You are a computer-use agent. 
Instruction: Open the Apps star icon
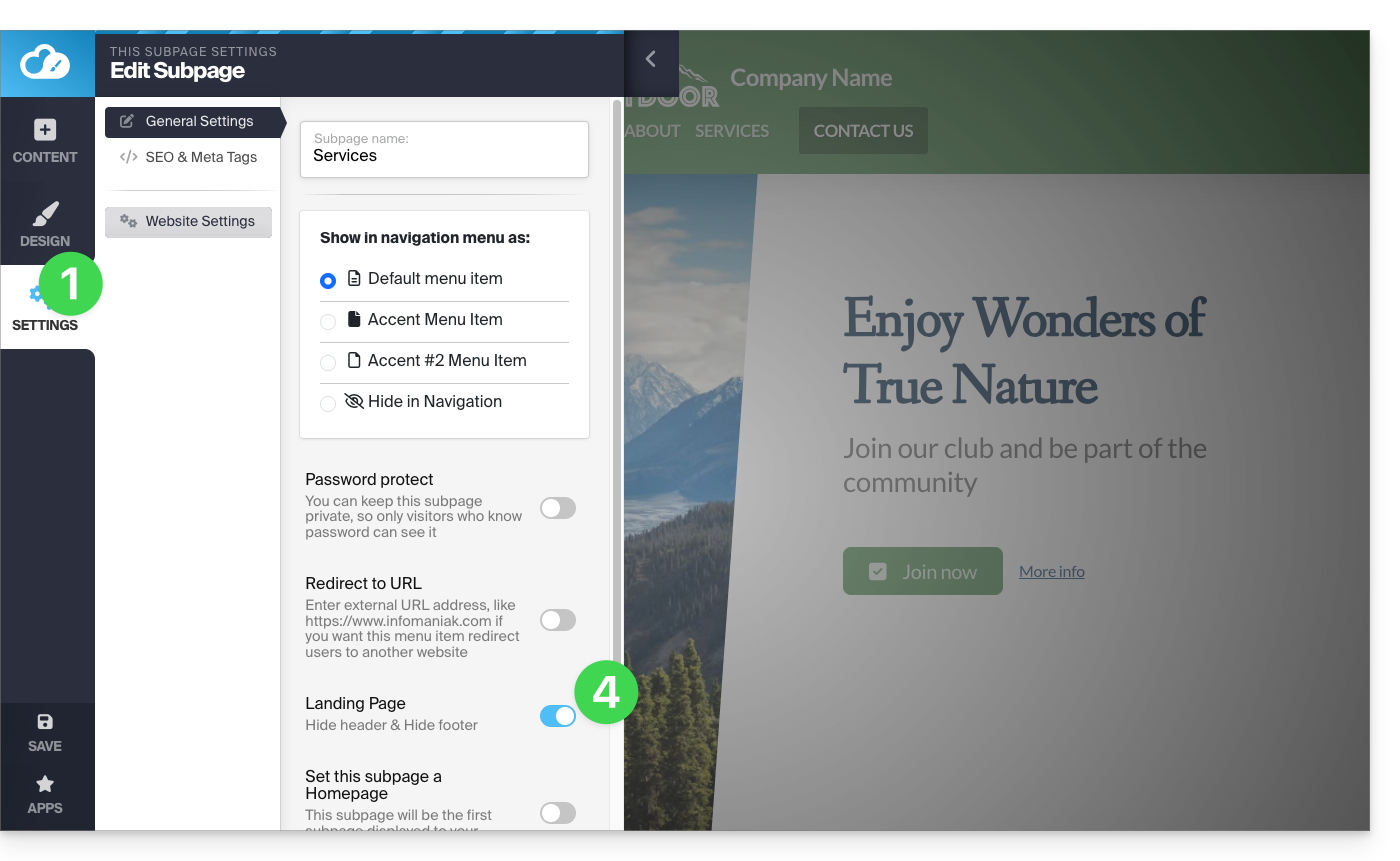[45, 784]
